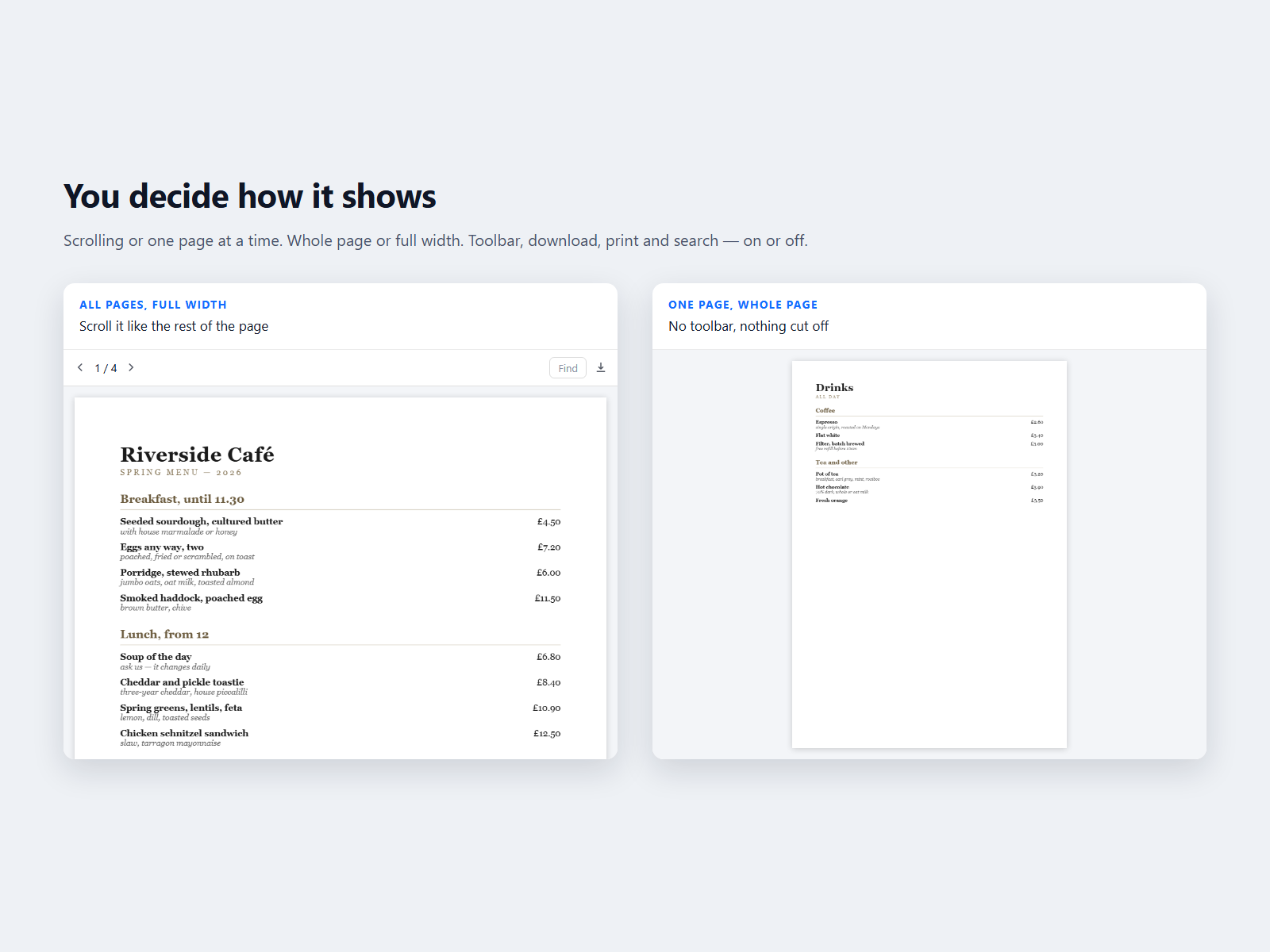Click the 1 / 4 page indicator

pos(106,368)
